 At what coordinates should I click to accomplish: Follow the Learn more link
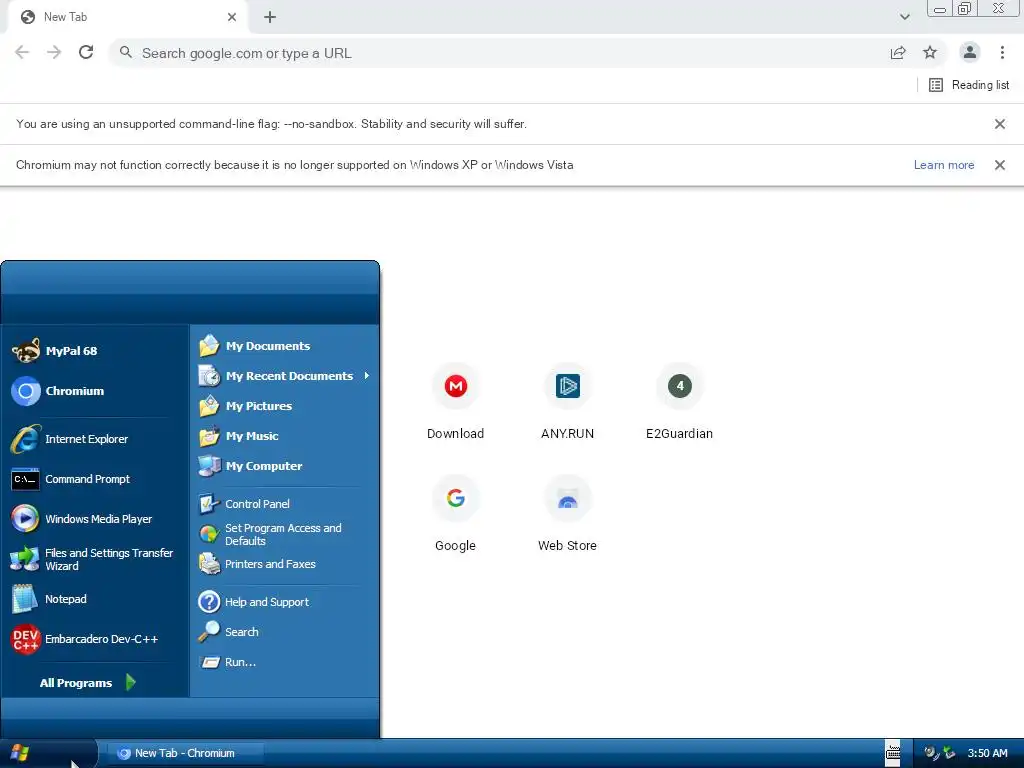click(x=944, y=165)
